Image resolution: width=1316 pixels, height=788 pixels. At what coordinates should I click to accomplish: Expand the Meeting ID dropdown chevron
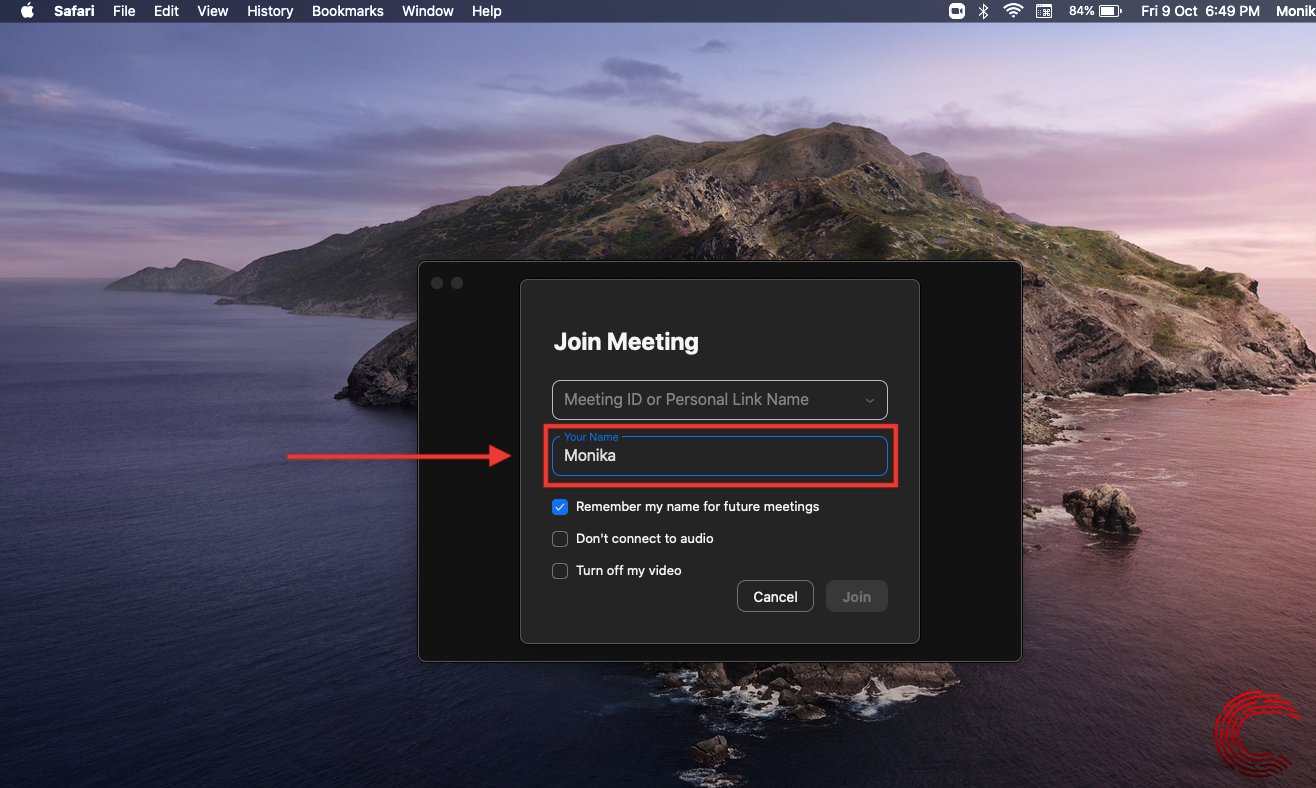pos(869,400)
